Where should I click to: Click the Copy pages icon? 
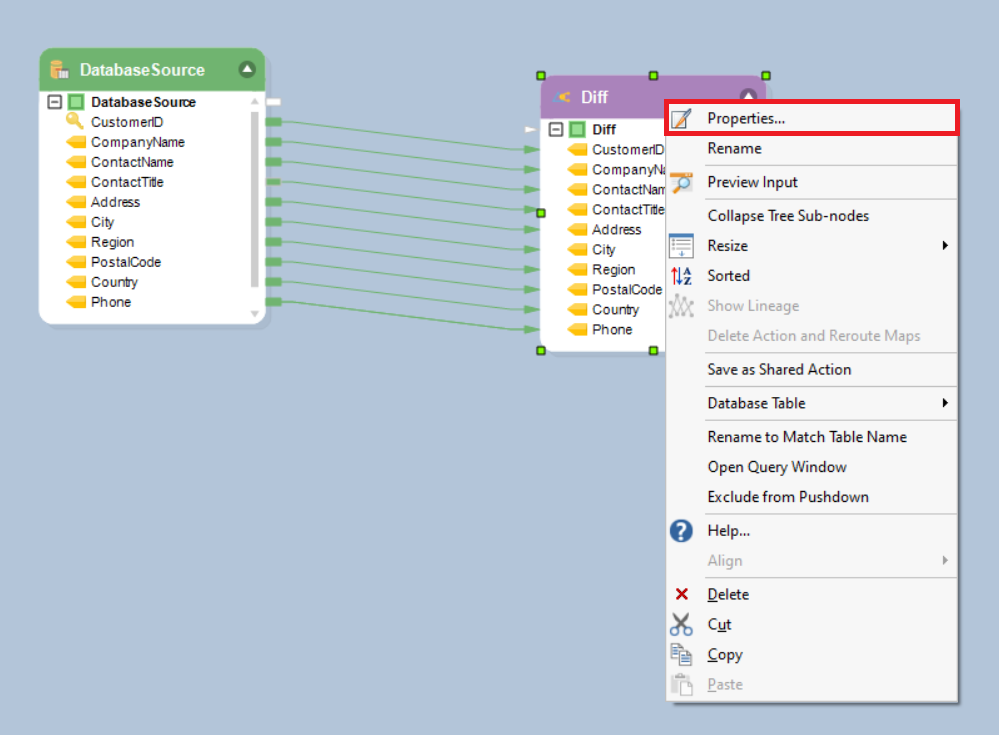pos(681,655)
